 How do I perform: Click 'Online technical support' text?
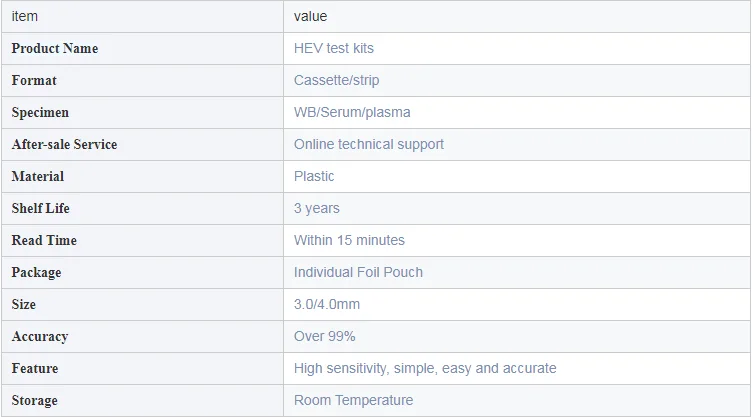369,144
